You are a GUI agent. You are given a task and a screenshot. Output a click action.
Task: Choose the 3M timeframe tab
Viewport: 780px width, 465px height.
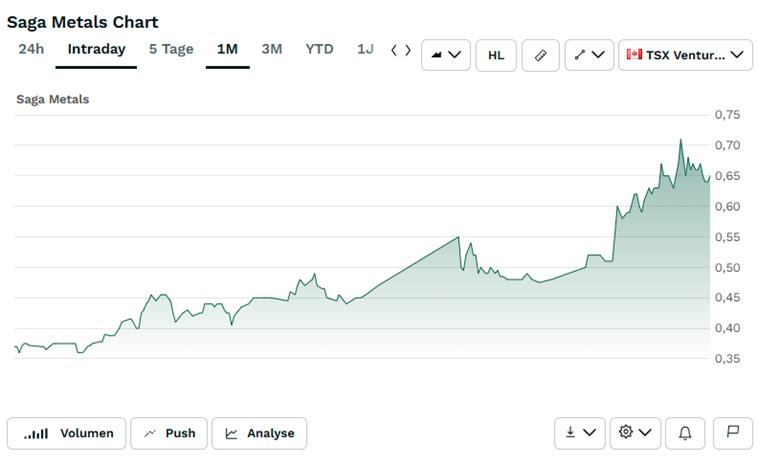click(x=272, y=49)
